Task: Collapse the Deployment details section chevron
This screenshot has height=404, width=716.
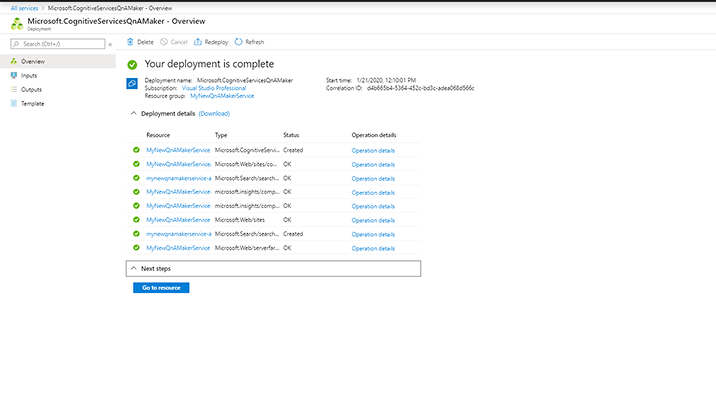Action: (133, 113)
